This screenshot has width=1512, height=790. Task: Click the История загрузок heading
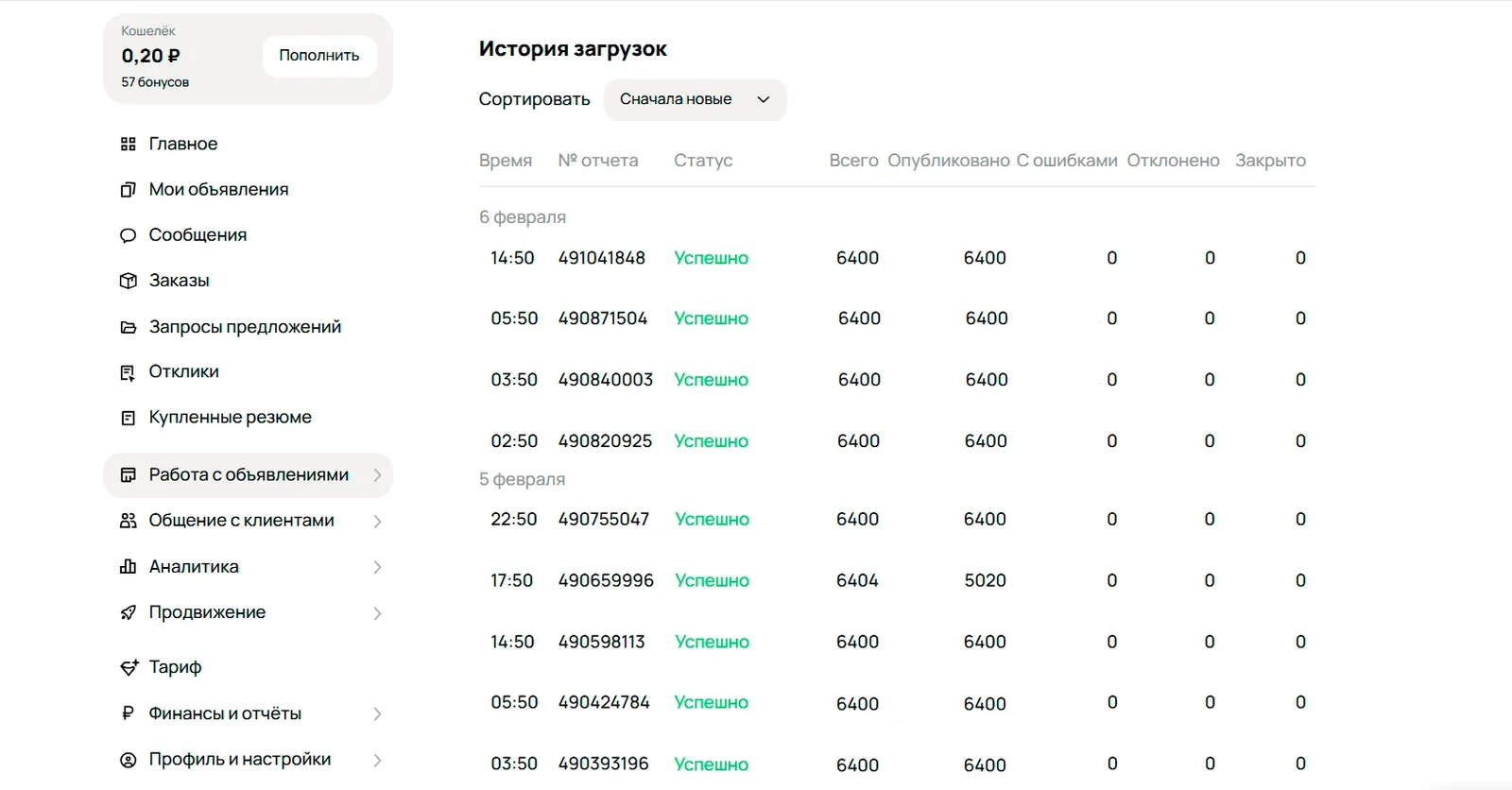coord(573,49)
